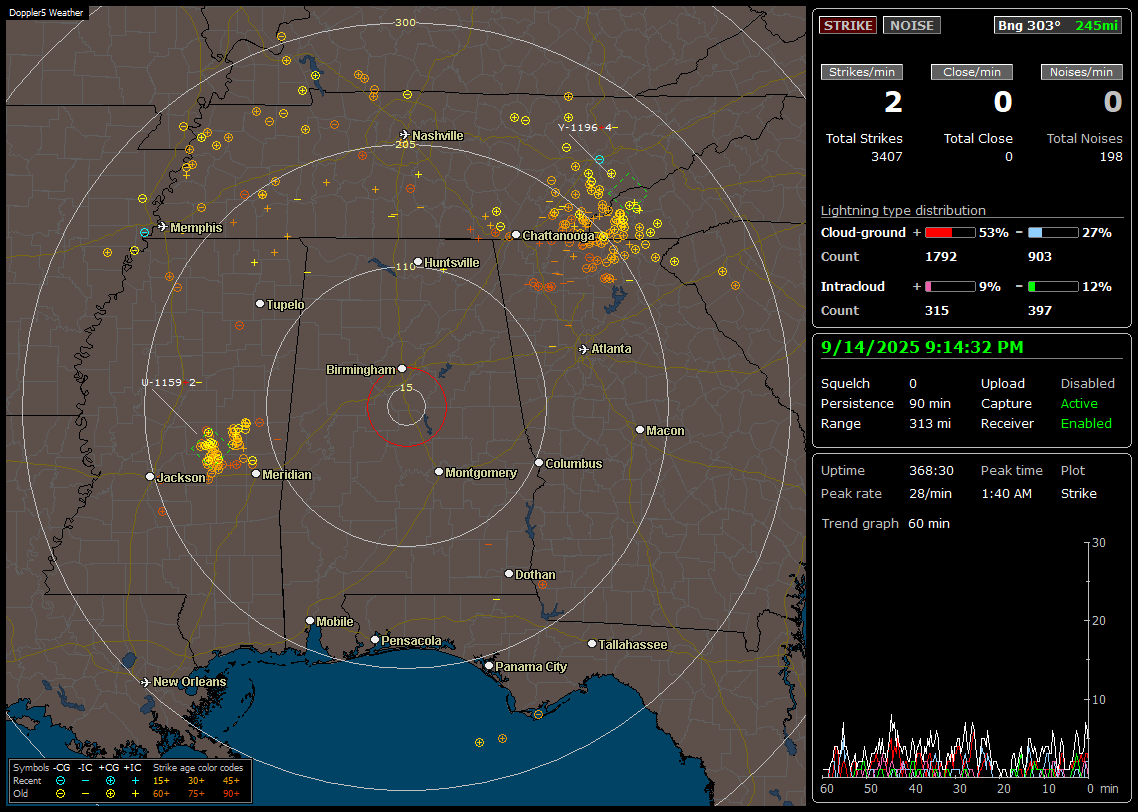The image size is (1138, 812).
Task: Click the Columbus city marker
Action: [x=539, y=462]
